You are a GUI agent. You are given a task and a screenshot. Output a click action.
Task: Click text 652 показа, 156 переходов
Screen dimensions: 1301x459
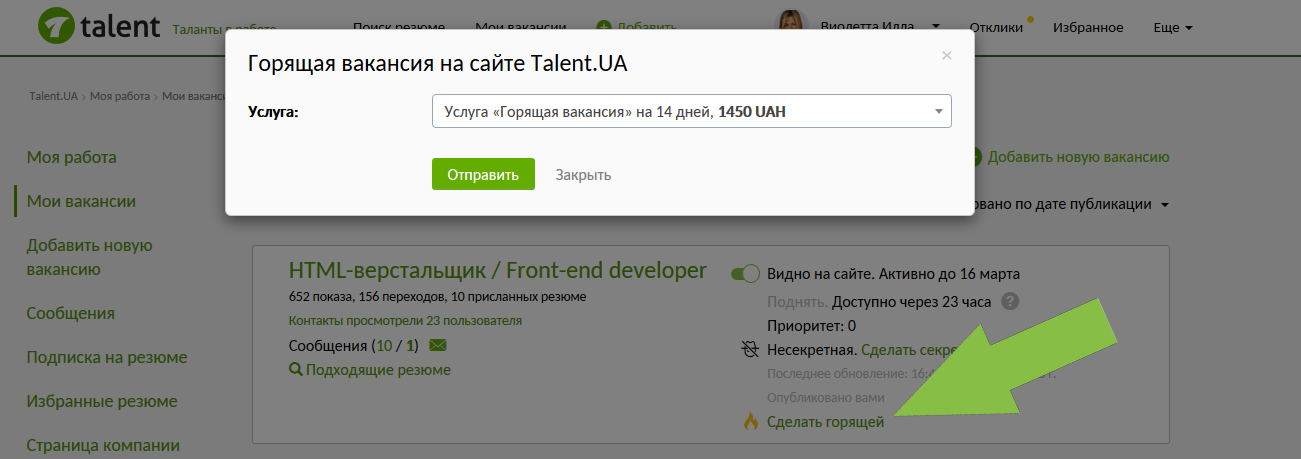point(367,297)
